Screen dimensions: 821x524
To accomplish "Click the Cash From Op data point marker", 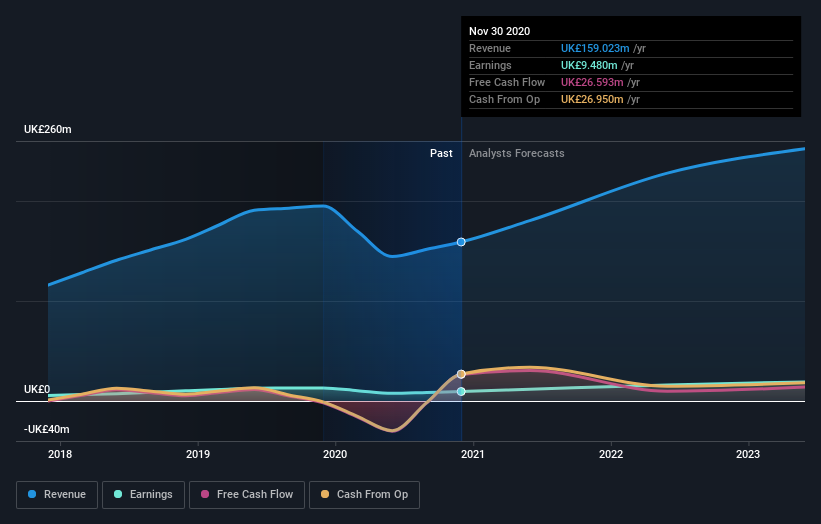I will 461,374.
